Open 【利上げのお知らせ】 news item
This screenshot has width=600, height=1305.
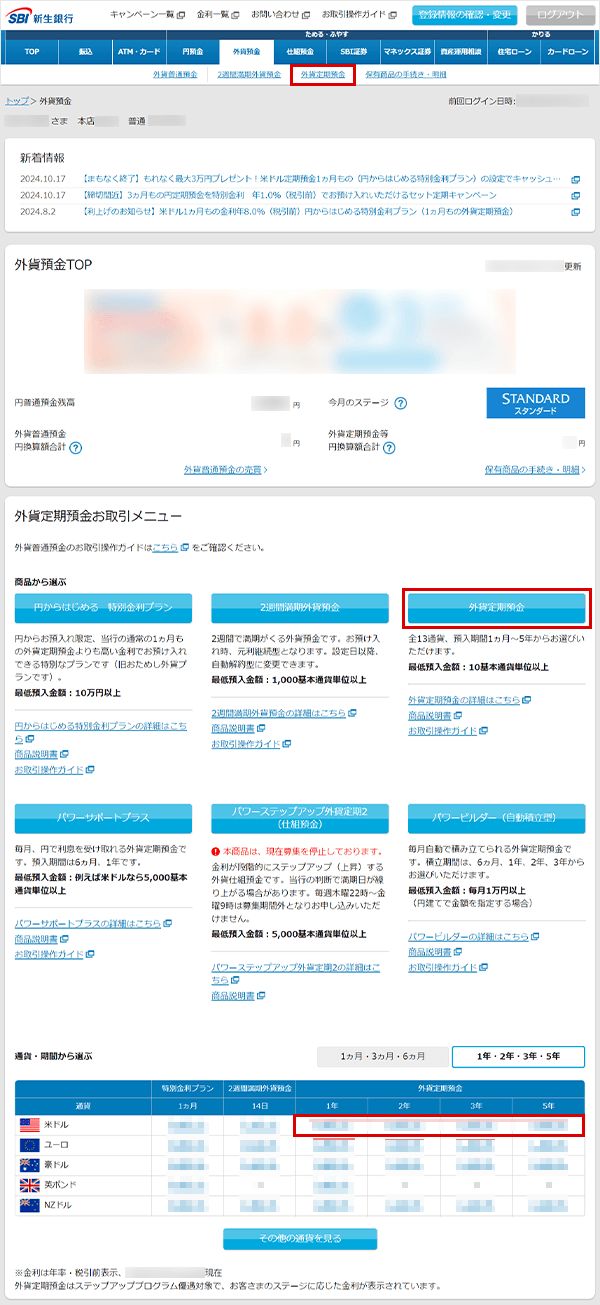(298, 212)
